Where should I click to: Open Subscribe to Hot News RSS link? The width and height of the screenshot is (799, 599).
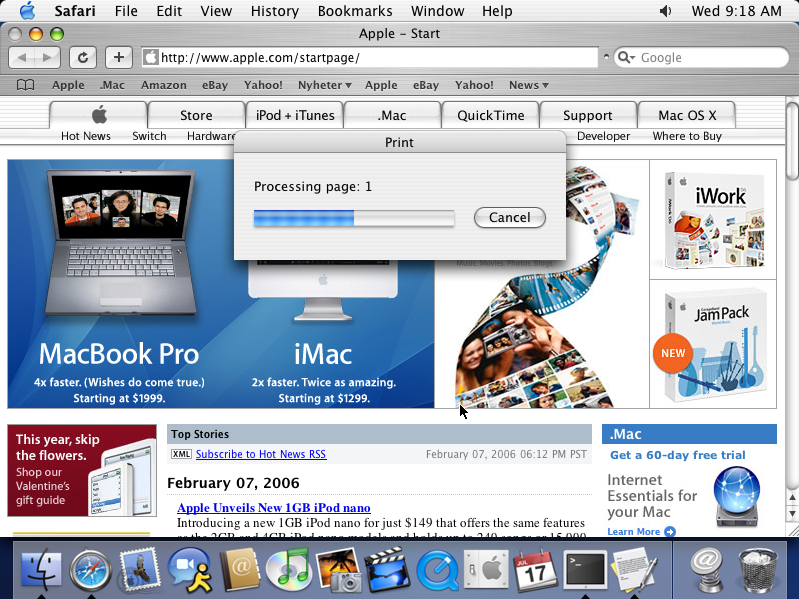tap(261, 454)
